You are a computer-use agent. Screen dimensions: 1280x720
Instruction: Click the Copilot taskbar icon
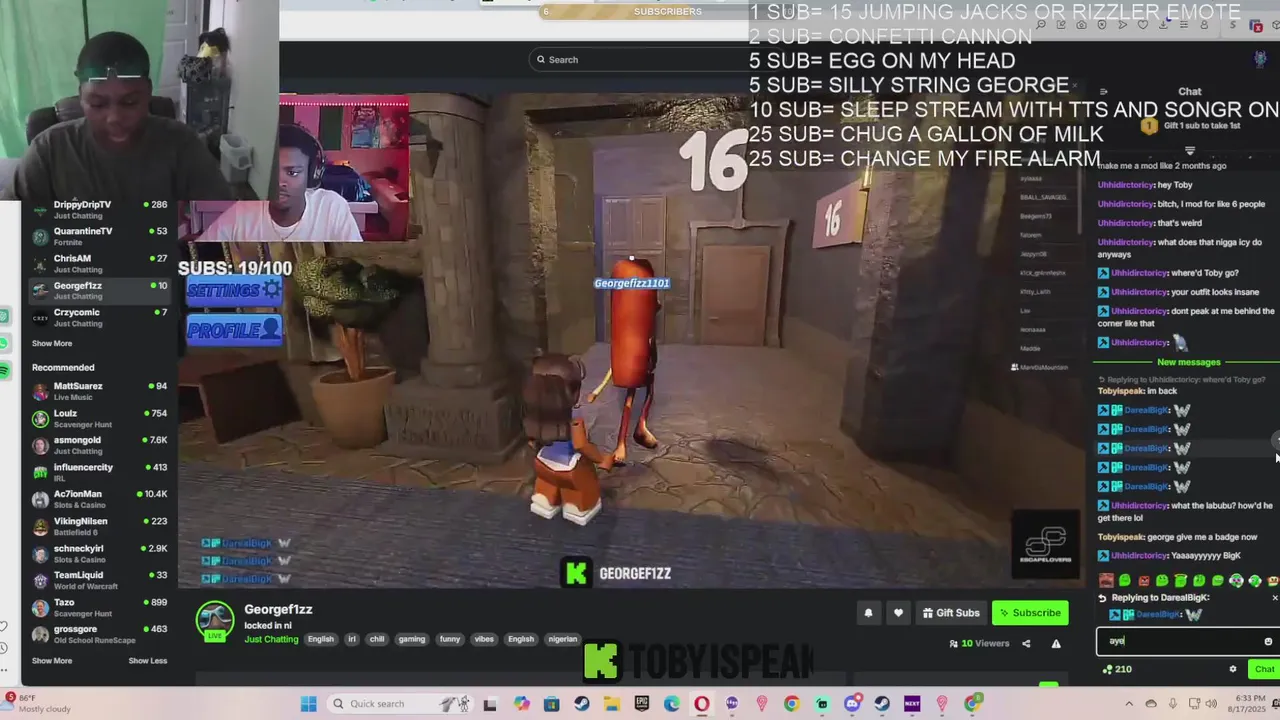pyautogui.click(x=521, y=704)
